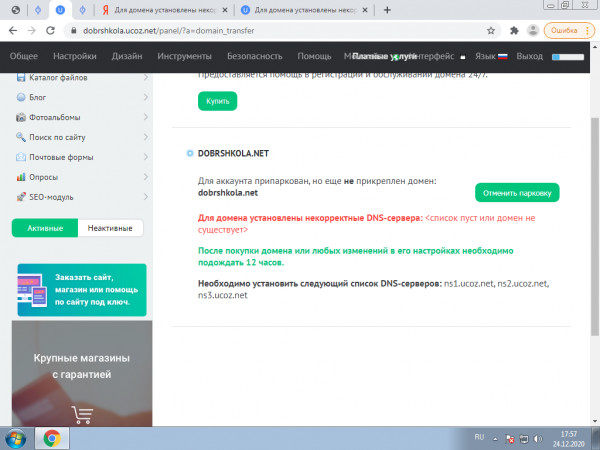Click the DOBRSHKOLA.NET heading bullet icon
The width and height of the screenshot is (600, 450).
pyautogui.click(x=189, y=153)
